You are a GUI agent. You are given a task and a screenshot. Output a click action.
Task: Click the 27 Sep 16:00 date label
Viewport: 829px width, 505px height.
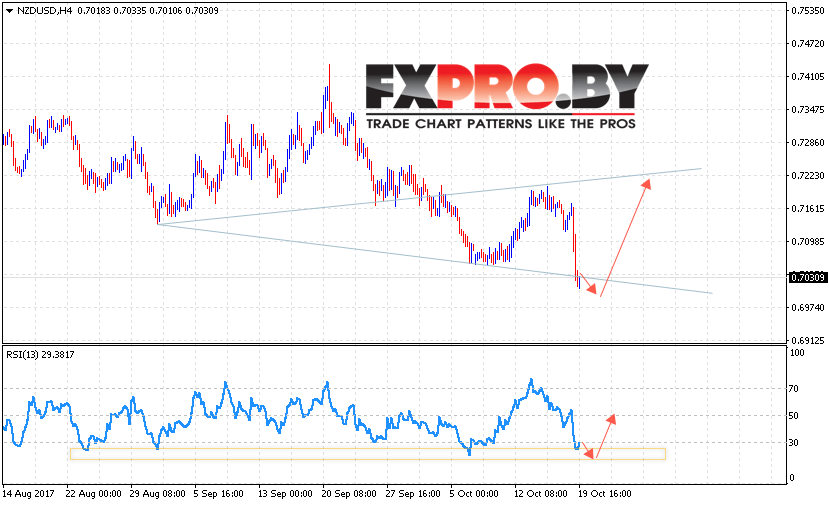coord(413,494)
